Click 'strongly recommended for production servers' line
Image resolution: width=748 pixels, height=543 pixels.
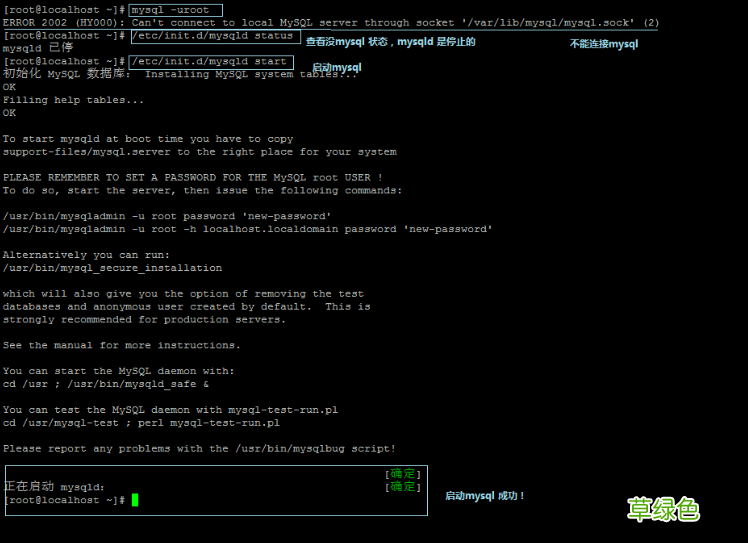click(x=144, y=320)
